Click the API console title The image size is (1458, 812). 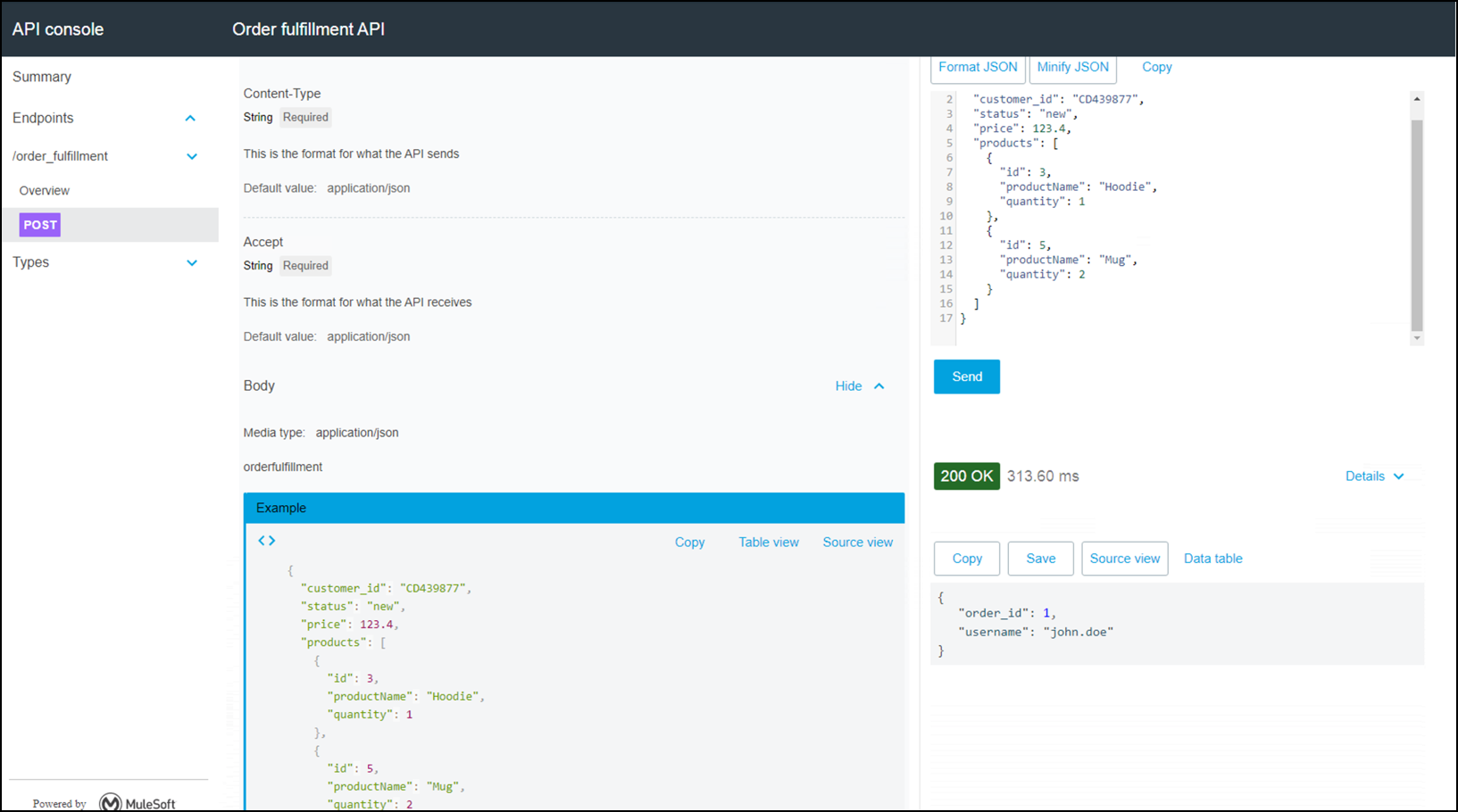point(58,29)
